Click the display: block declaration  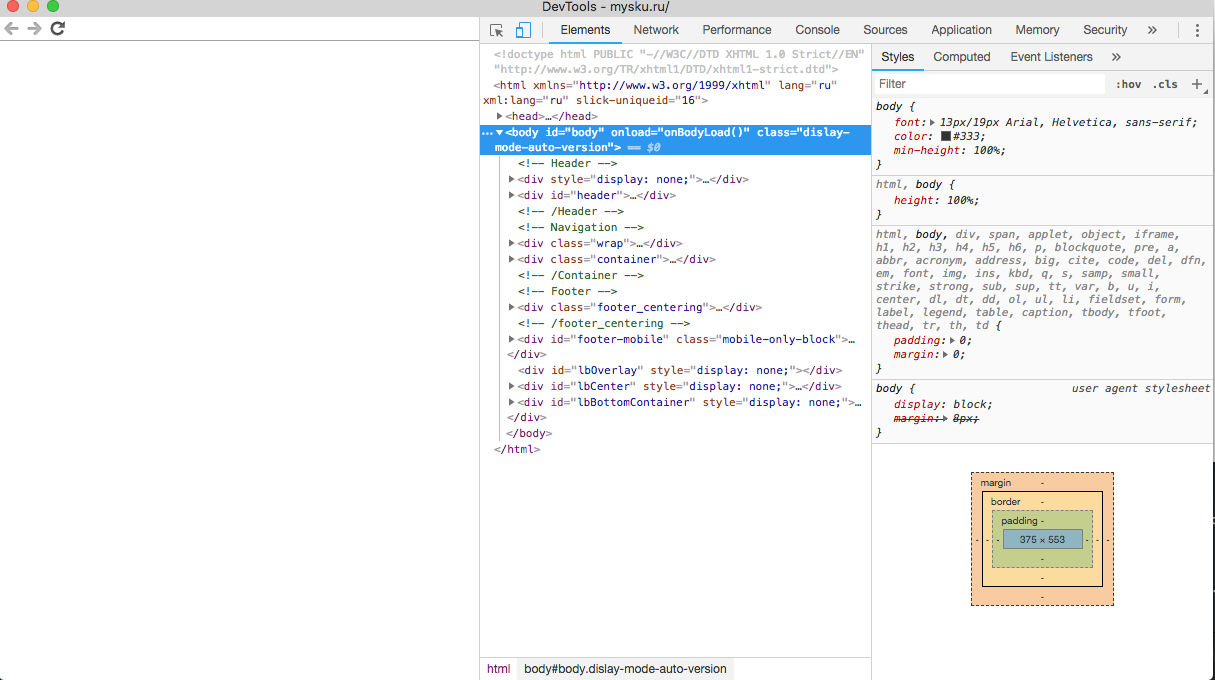(x=943, y=404)
